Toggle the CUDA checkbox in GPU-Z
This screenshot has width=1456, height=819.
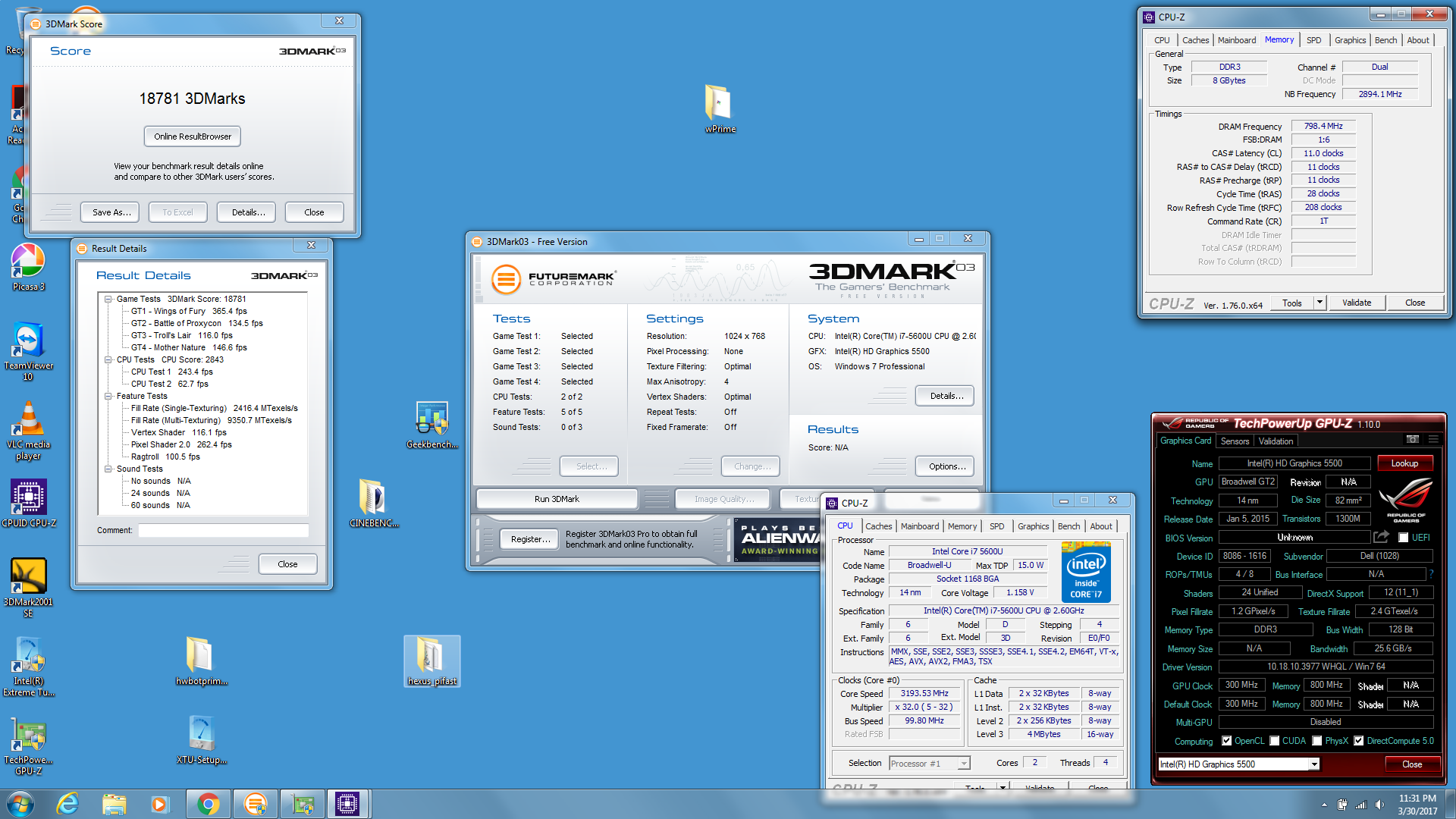(x=1275, y=741)
